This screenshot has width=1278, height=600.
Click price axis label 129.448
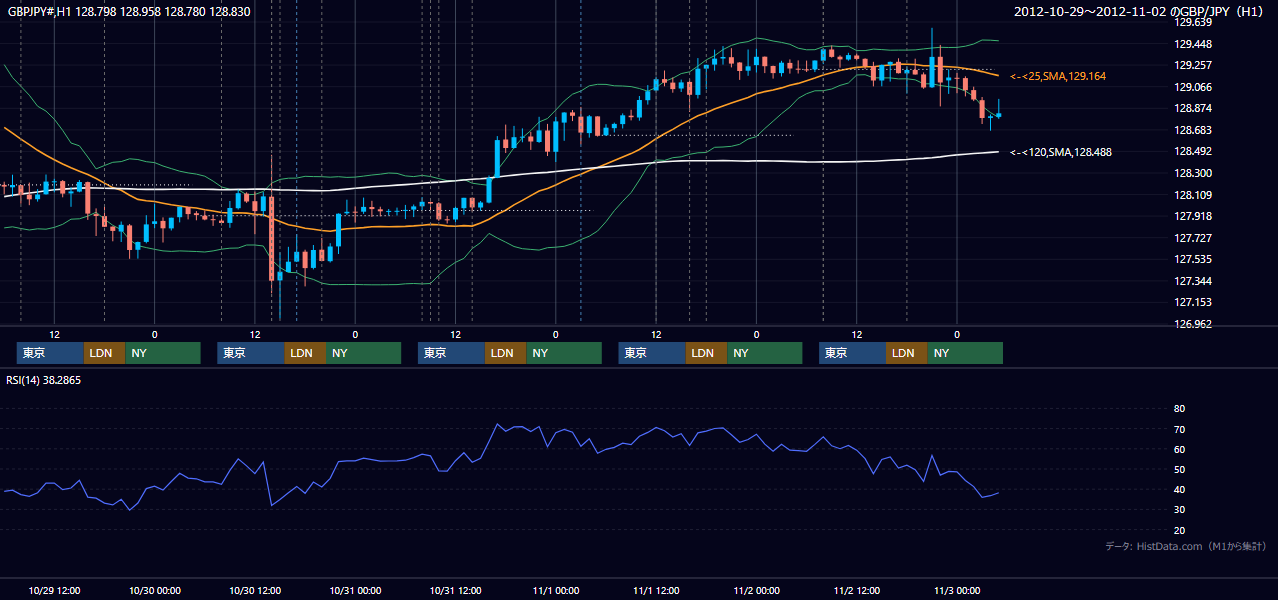[1192, 44]
